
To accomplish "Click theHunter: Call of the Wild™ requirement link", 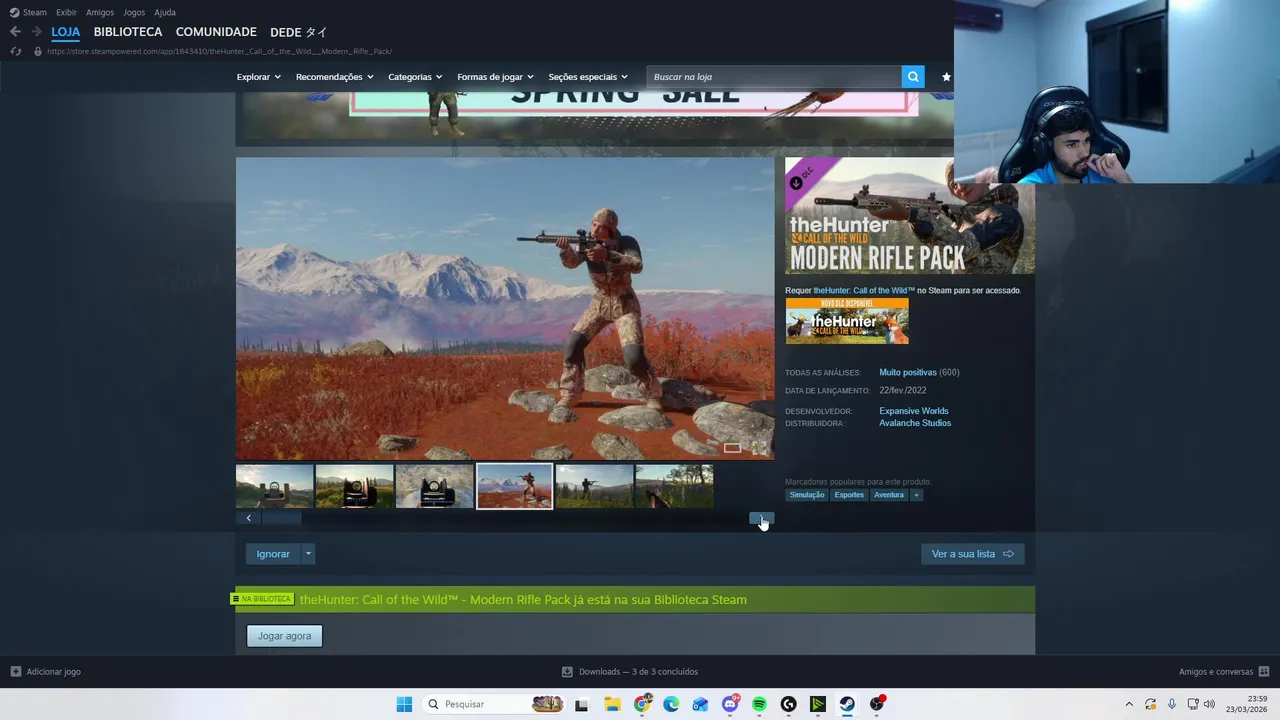I will click(864, 290).
